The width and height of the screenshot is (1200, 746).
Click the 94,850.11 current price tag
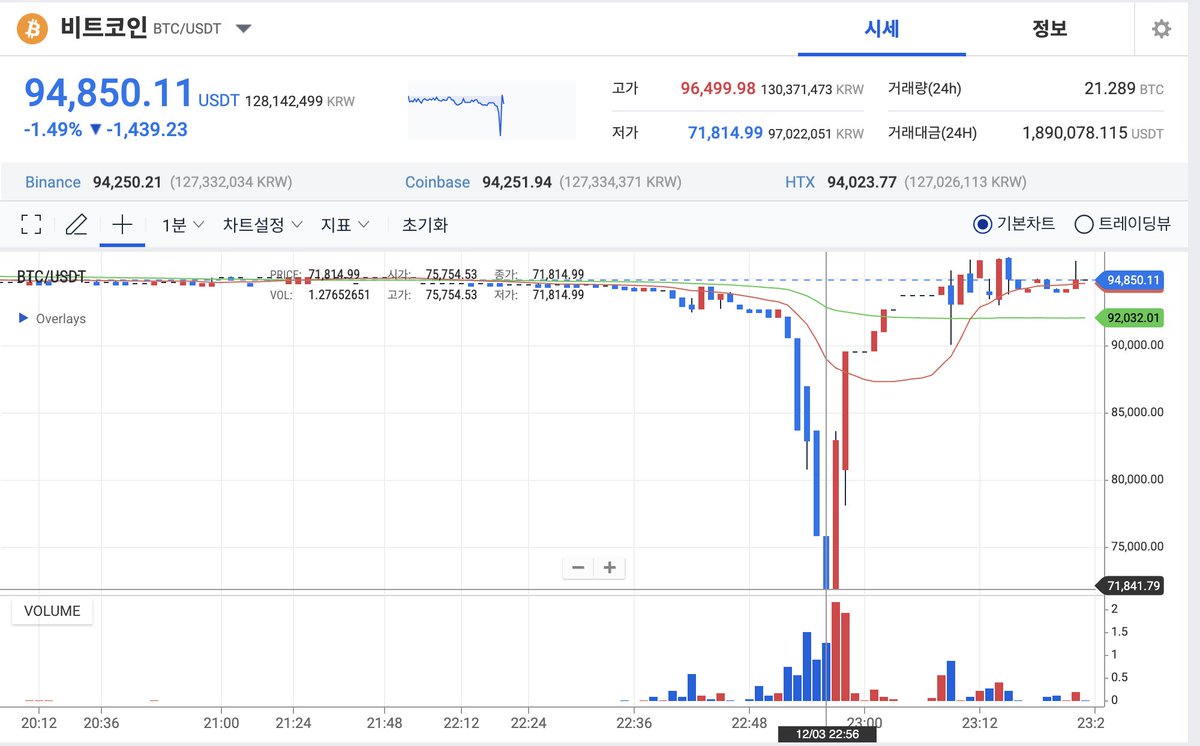click(x=1132, y=280)
